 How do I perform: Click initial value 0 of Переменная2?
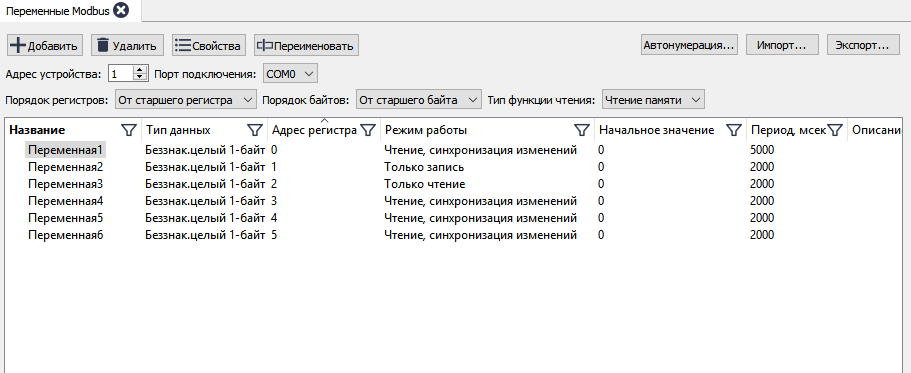[x=601, y=167]
